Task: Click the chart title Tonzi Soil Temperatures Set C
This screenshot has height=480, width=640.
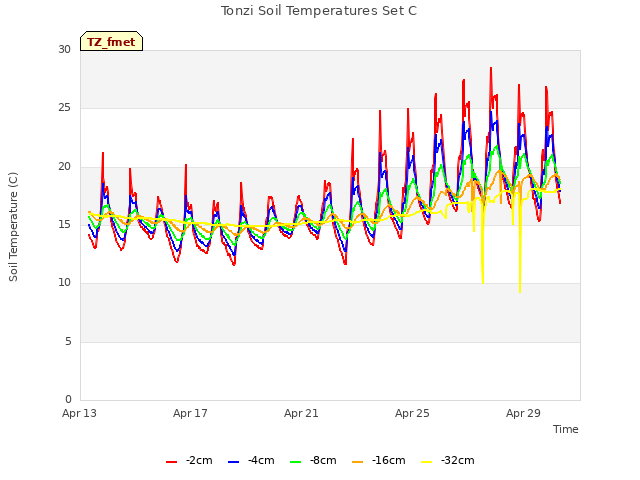Action: (x=319, y=11)
